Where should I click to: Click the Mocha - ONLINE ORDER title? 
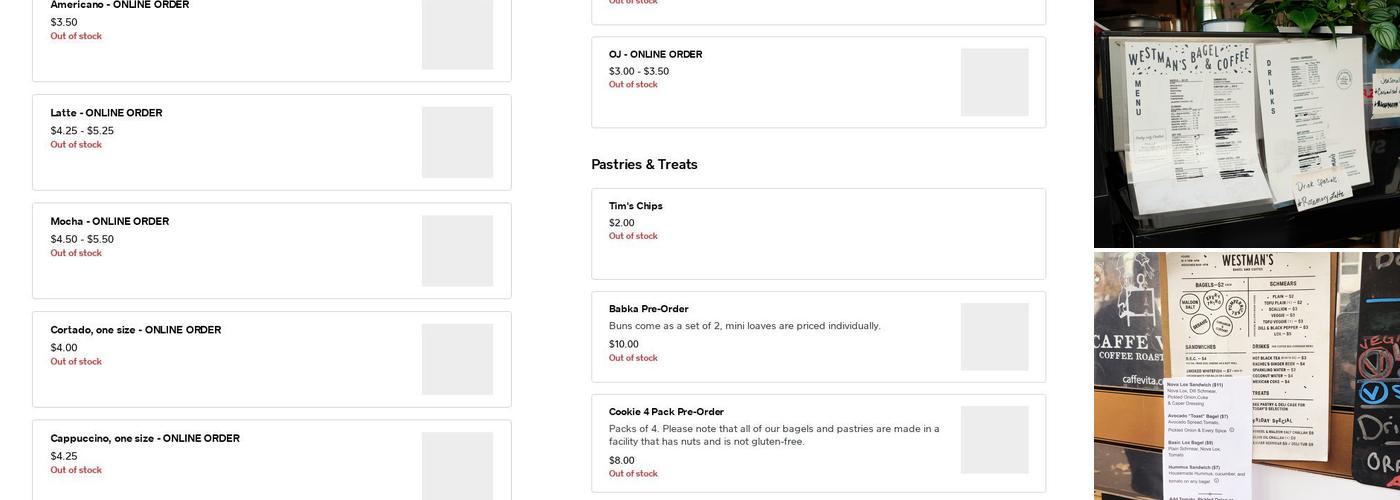click(109, 221)
